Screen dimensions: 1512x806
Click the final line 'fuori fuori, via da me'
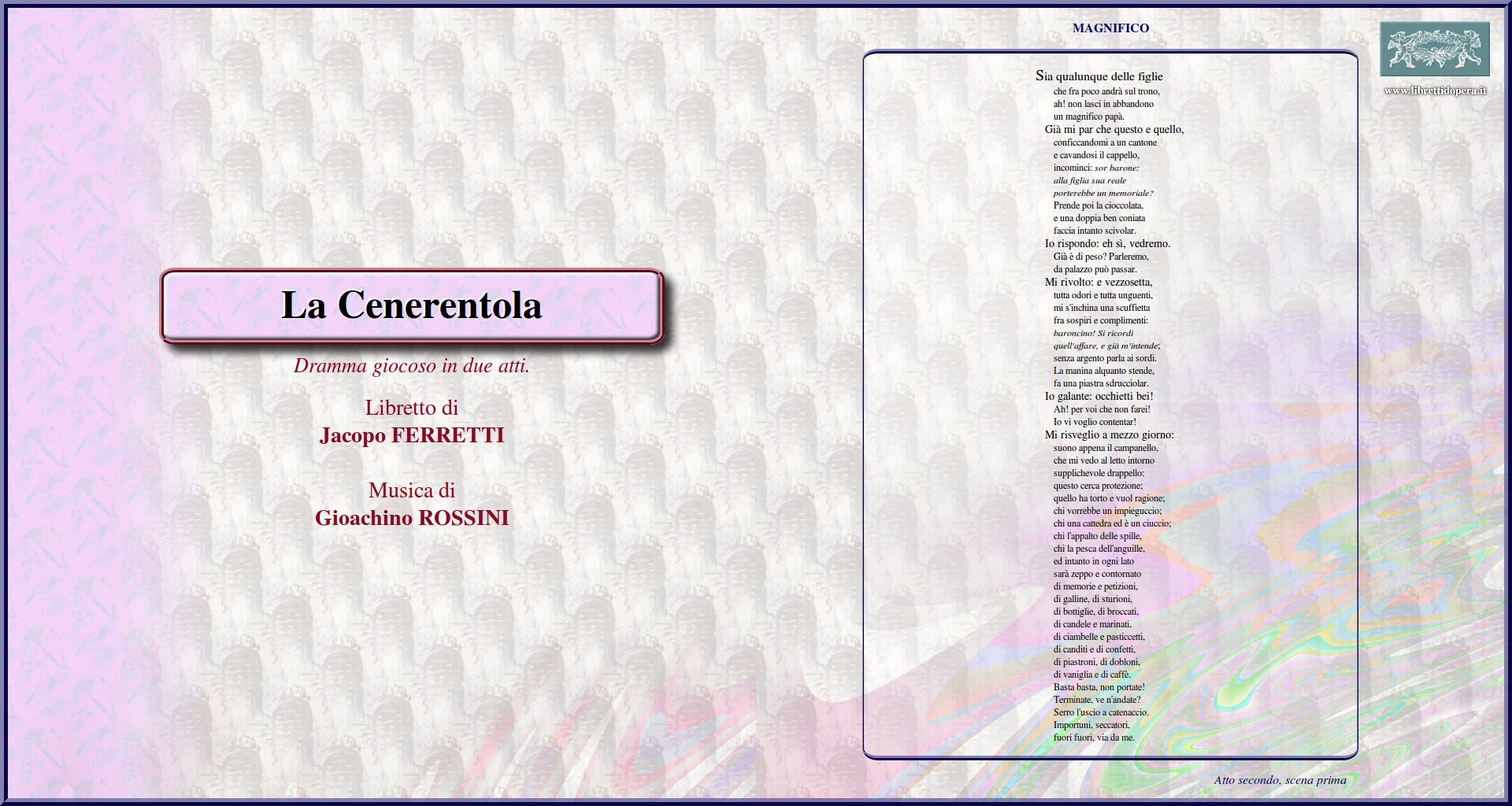click(x=1094, y=738)
